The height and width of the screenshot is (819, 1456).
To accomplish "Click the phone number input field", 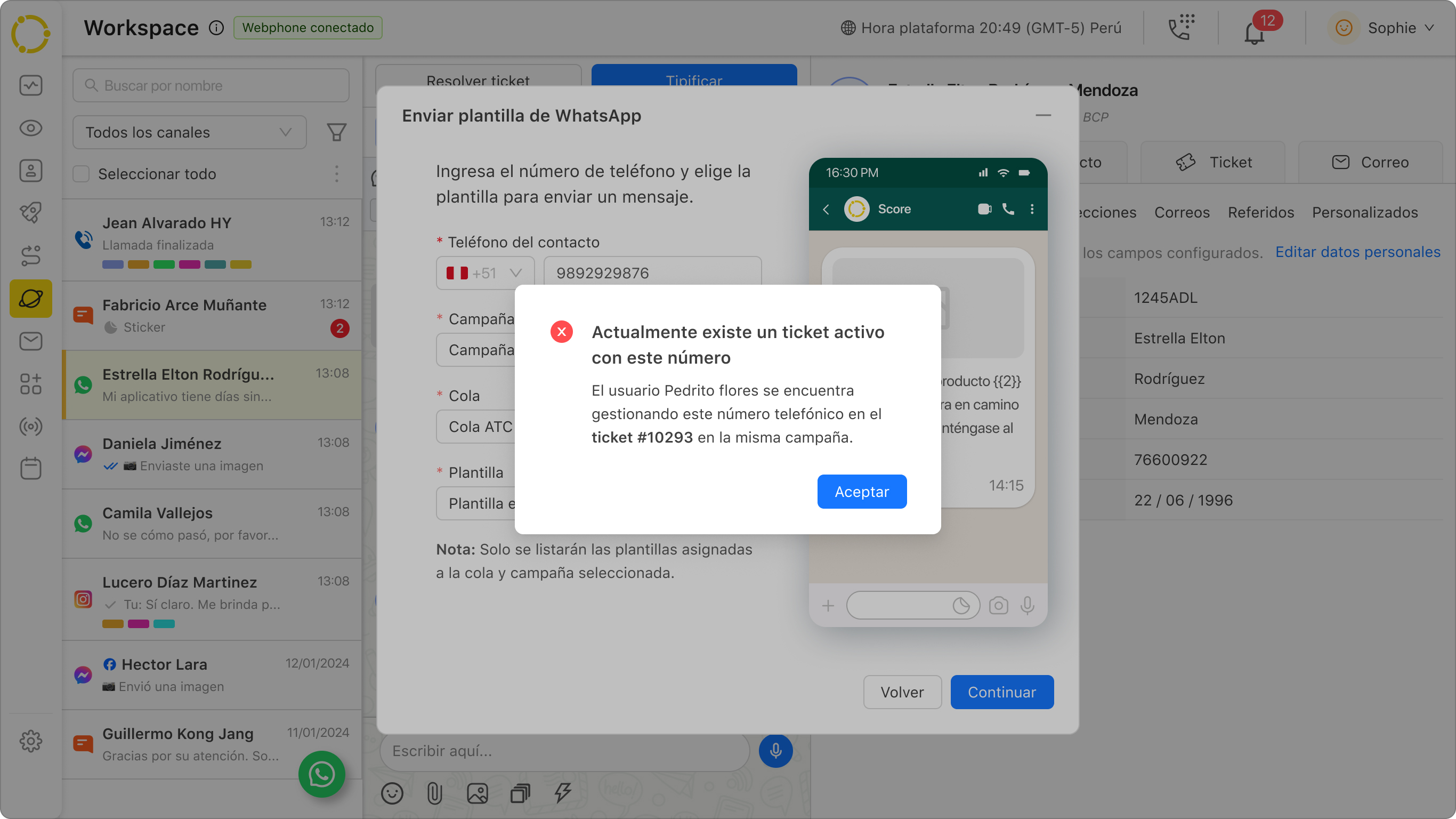I will (x=651, y=272).
